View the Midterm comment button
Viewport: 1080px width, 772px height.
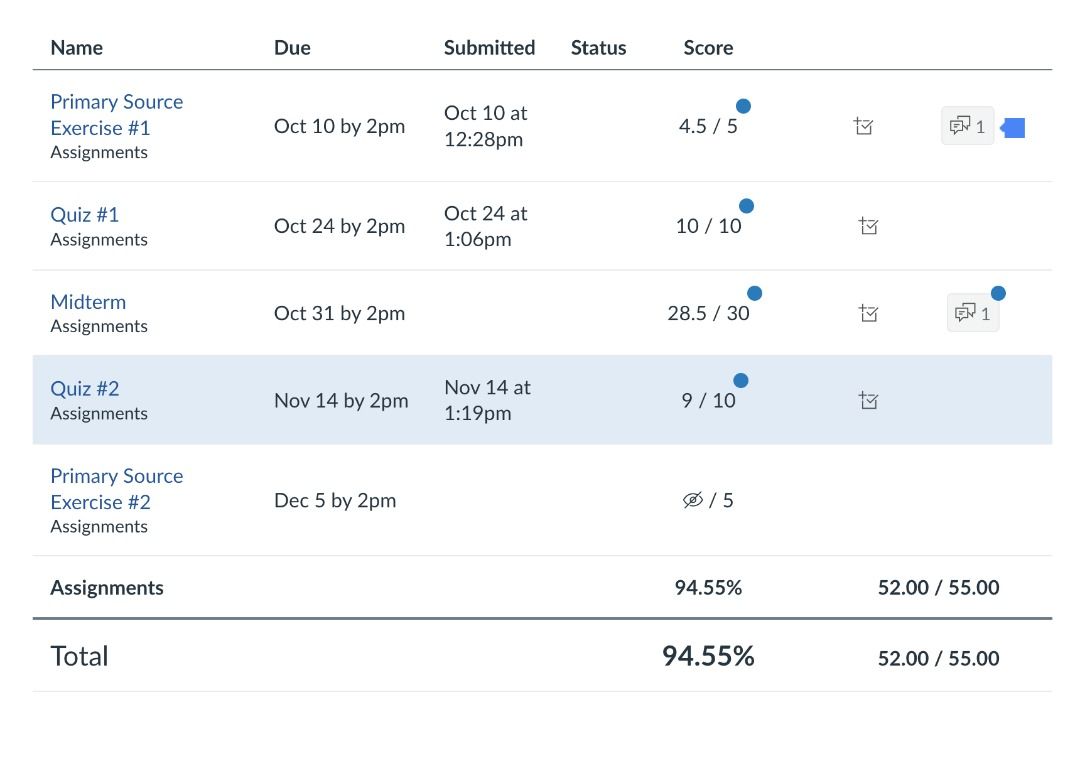(972, 314)
